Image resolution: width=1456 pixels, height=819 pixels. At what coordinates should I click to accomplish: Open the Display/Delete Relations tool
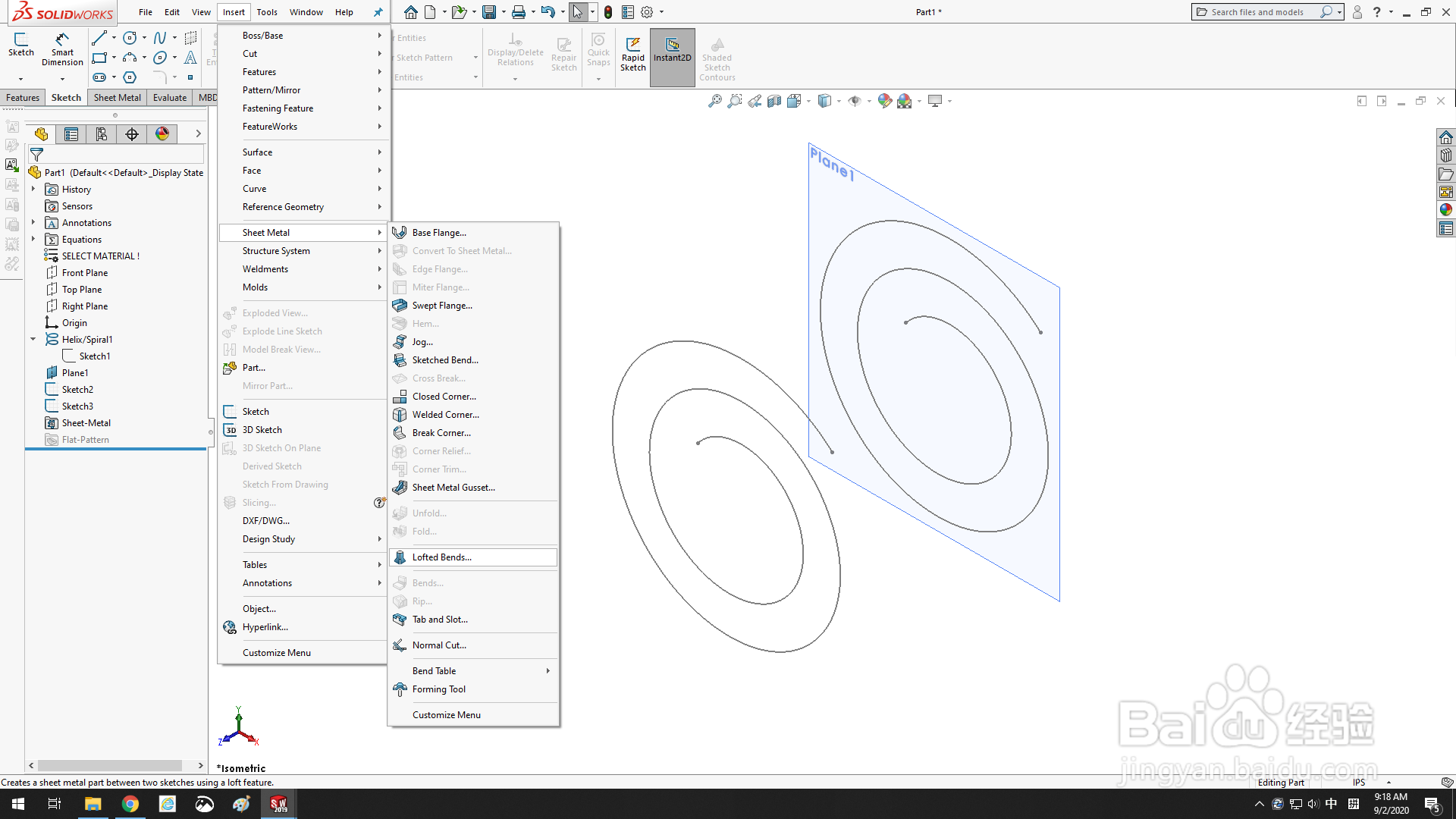coord(515,47)
